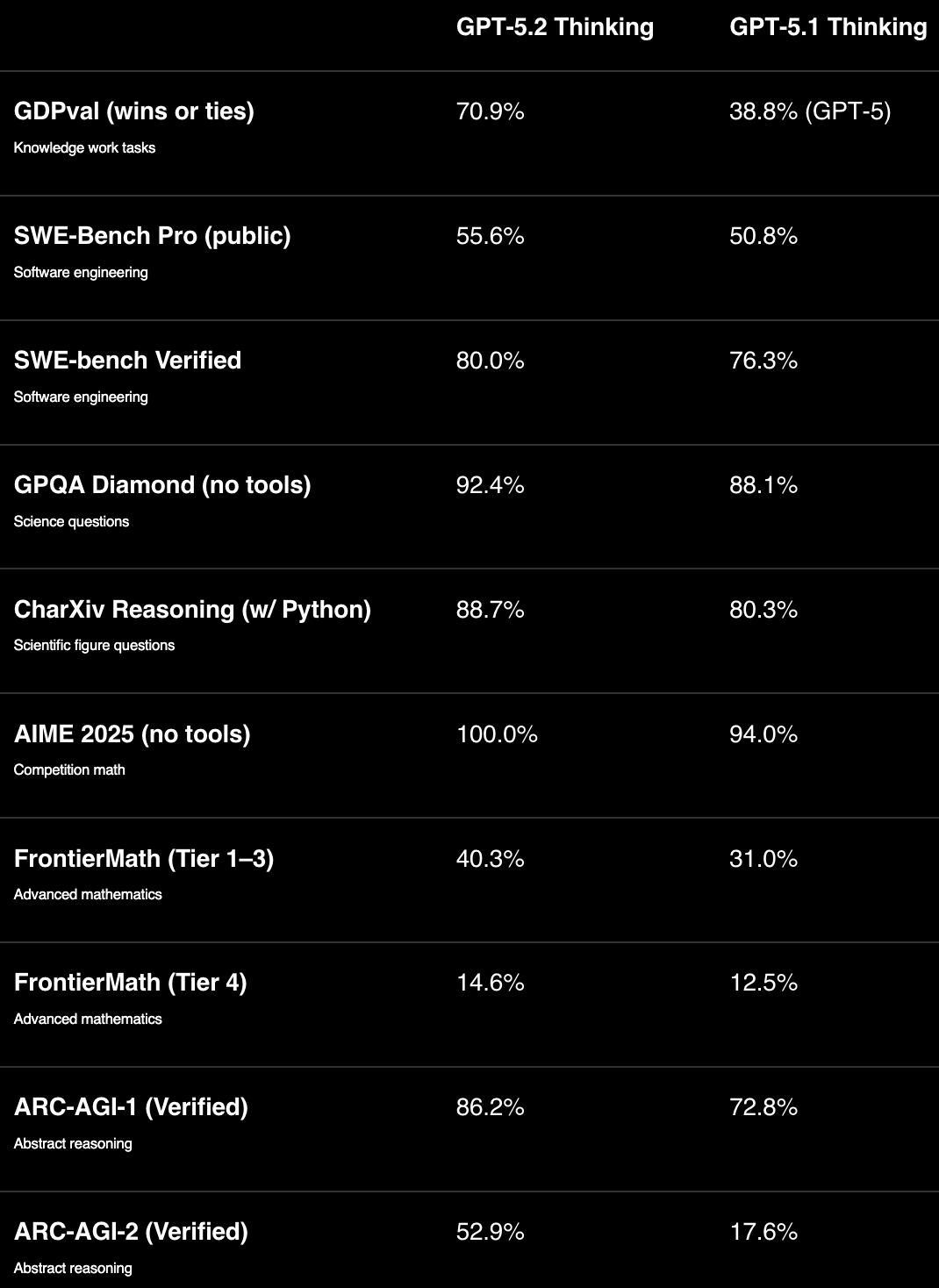
Task: Click the GPT-5.1 Thinking column header
Action: 828,27
